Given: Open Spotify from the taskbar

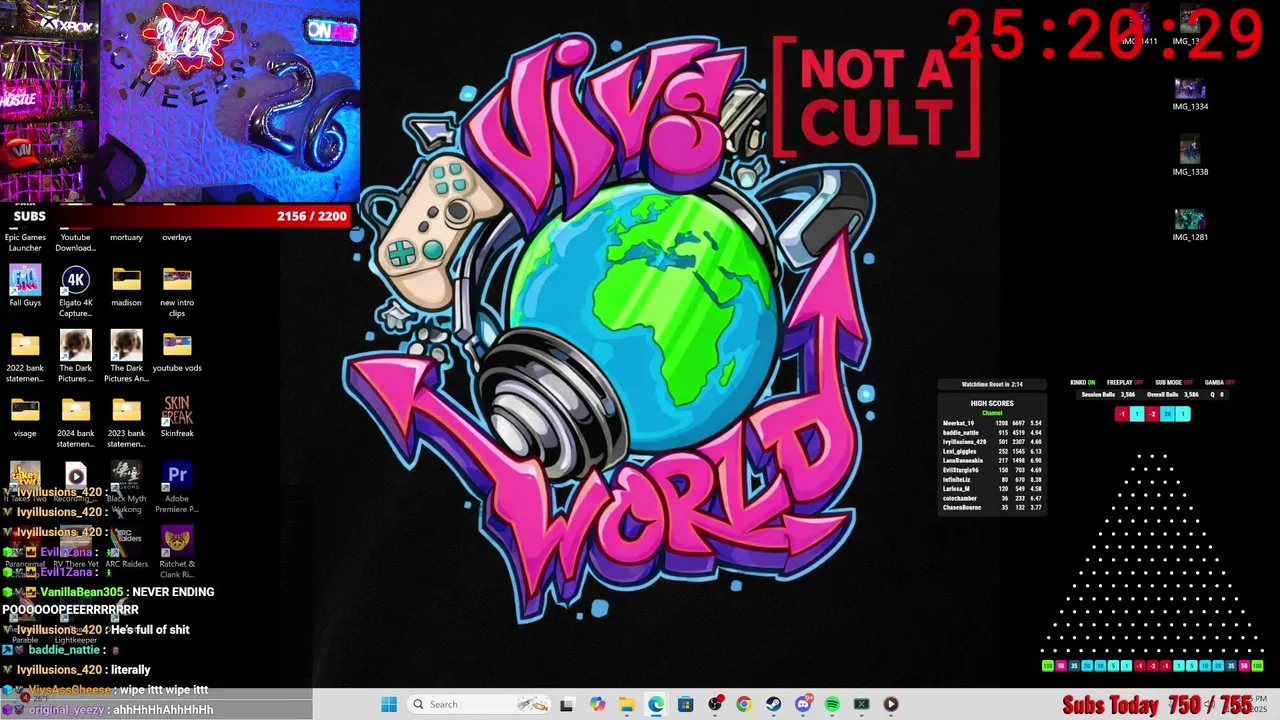Looking at the screenshot, I should point(832,704).
